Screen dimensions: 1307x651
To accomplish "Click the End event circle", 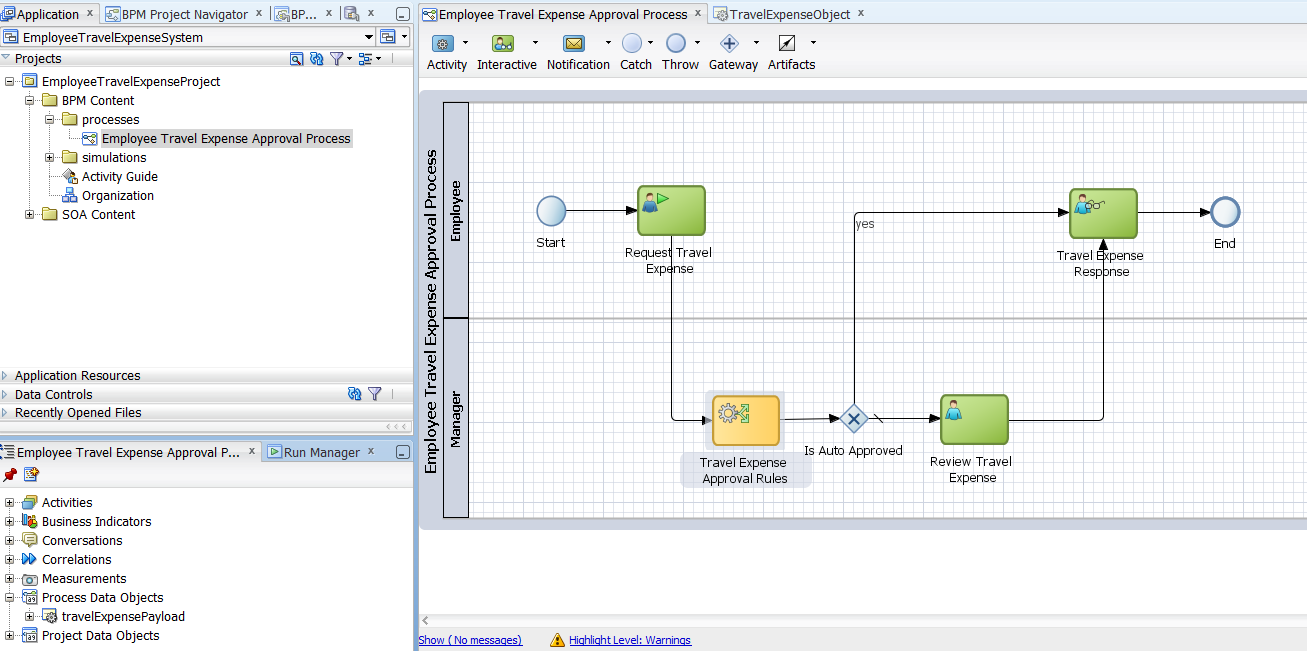I will pos(1225,212).
